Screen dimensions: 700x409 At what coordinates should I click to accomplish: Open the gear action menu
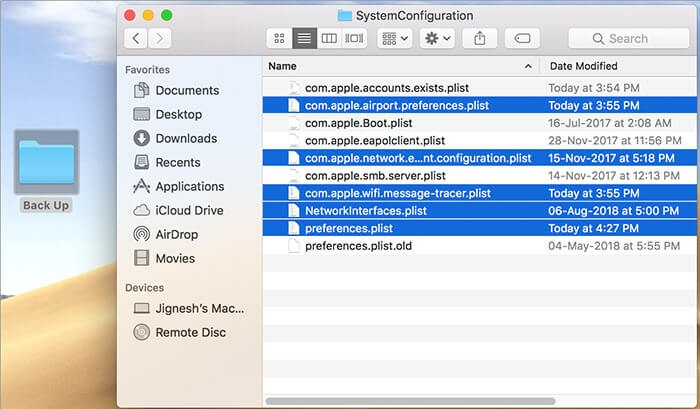[438, 38]
